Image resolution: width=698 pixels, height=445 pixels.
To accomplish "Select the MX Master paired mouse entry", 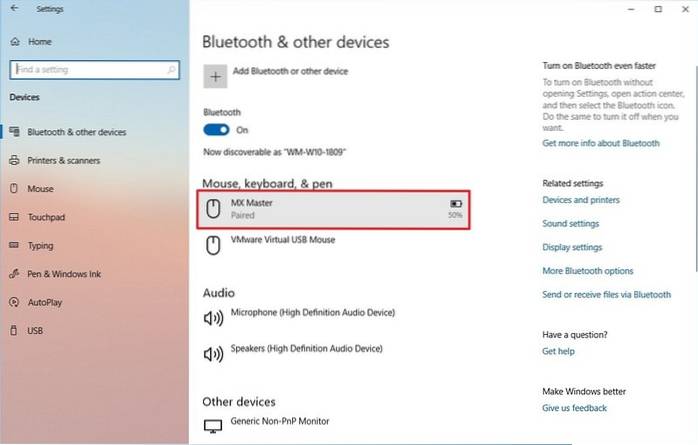I will tap(333, 209).
